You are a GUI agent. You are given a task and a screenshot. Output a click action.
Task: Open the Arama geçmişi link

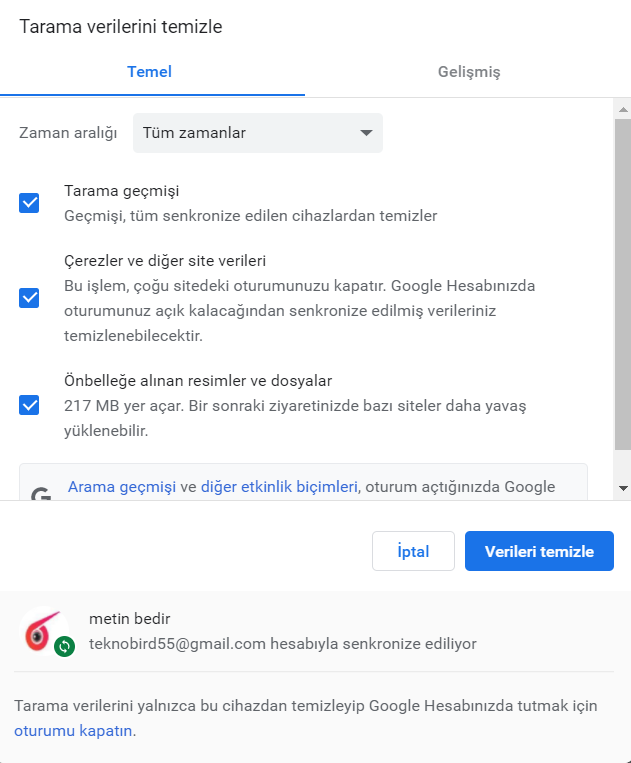[122, 487]
